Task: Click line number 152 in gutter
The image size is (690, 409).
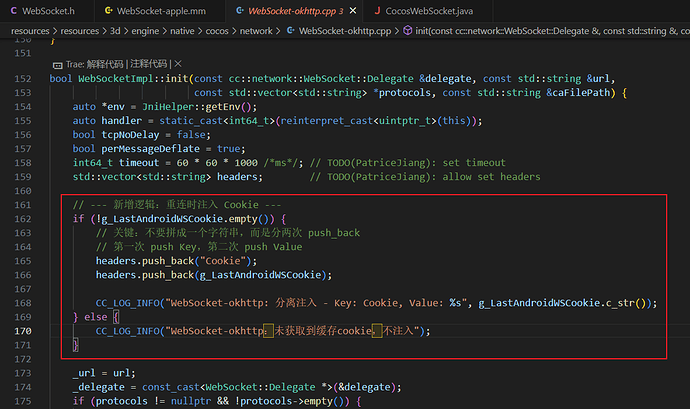Action: pyautogui.click(x=23, y=79)
